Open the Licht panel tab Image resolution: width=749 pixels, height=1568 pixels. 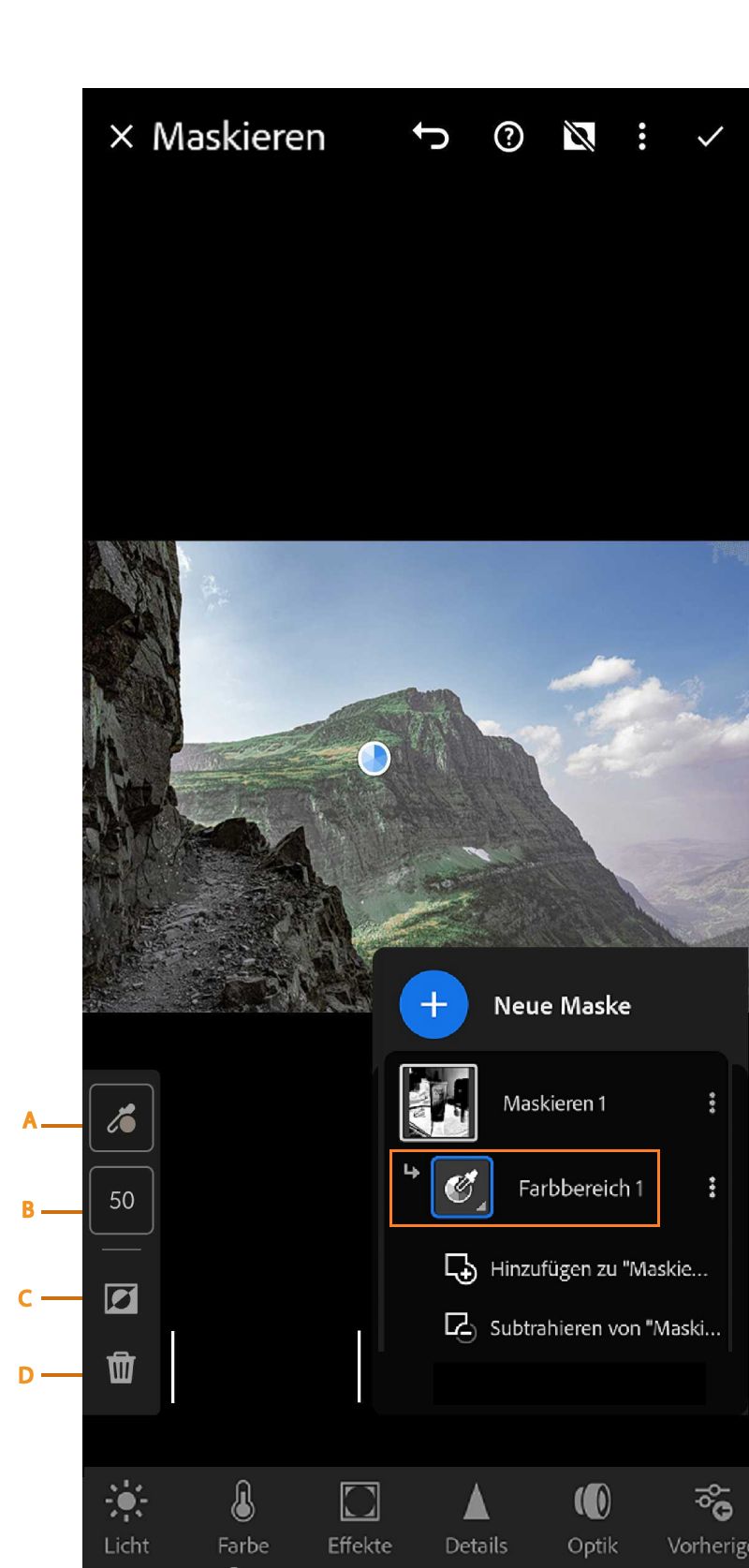126,1517
